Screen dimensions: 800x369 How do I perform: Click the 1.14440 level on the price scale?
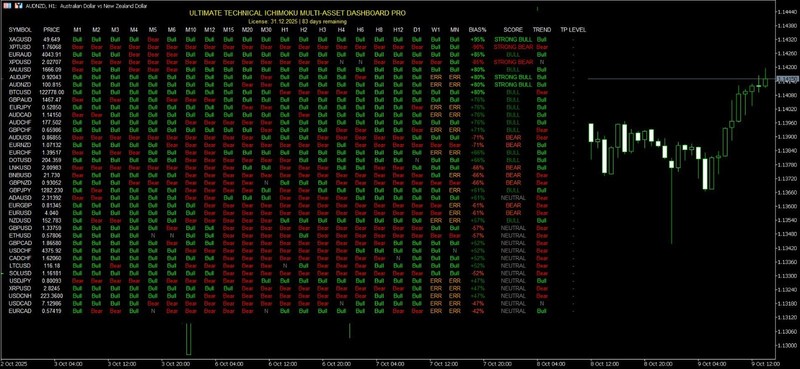[787, 11]
